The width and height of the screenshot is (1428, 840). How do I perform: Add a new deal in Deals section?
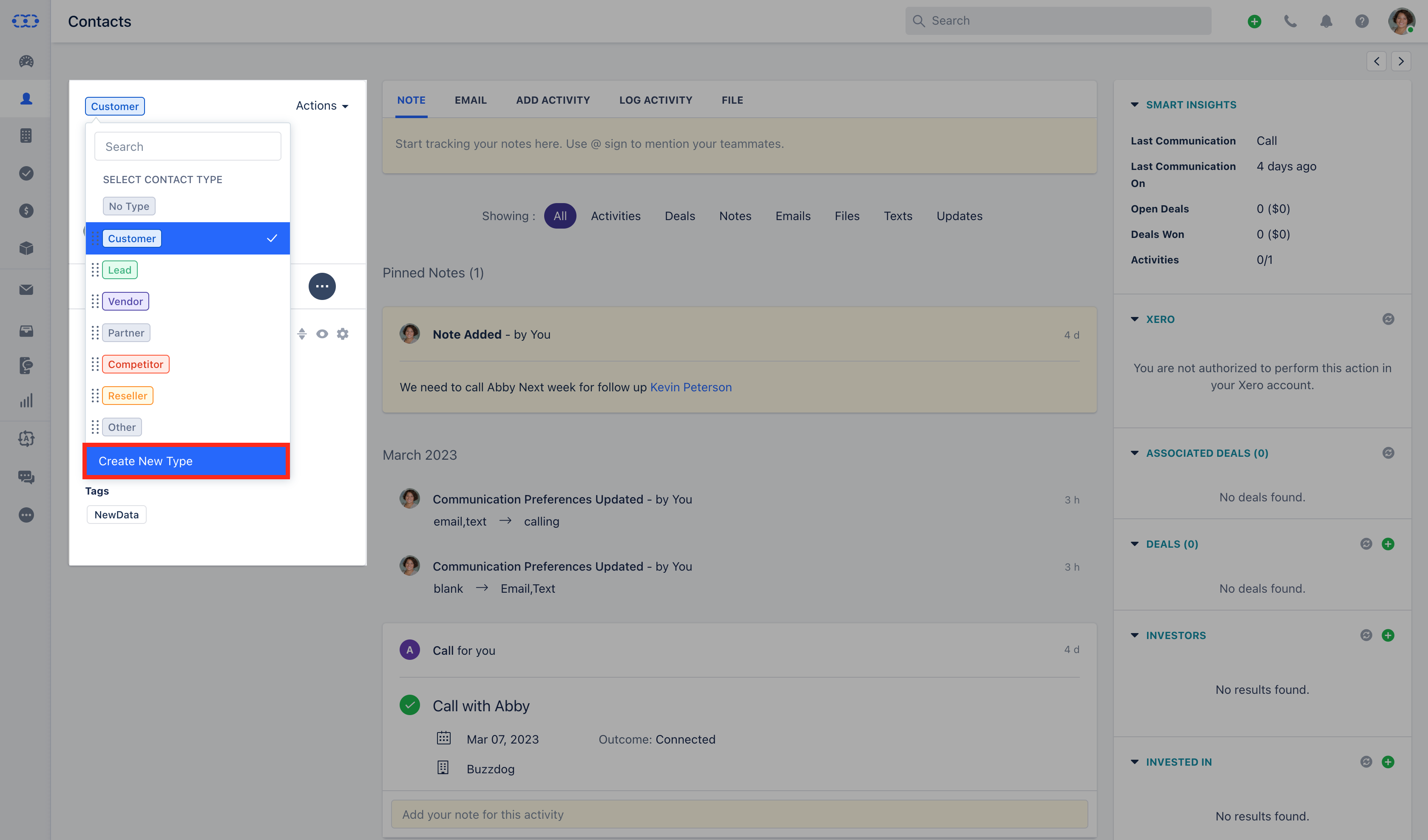[x=1388, y=544]
